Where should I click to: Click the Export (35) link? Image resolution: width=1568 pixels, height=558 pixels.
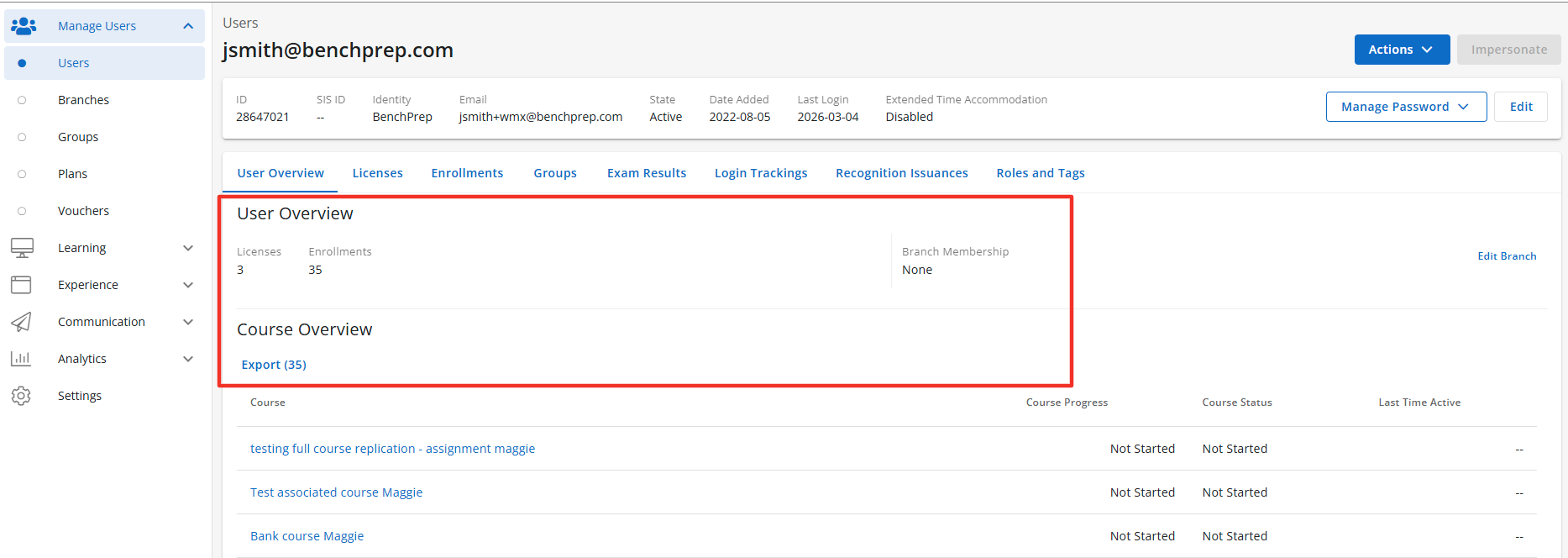274,365
